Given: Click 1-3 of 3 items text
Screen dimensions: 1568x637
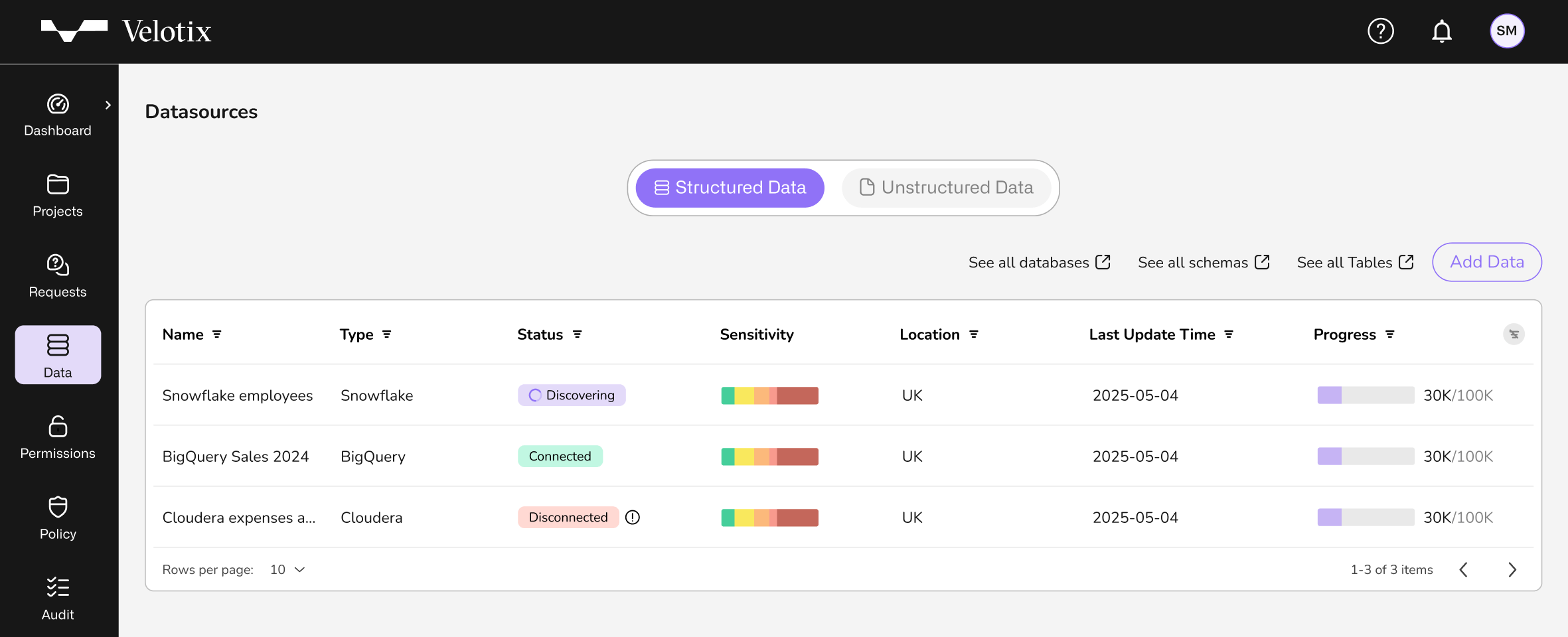Looking at the screenshot, I should (1391, 570).
